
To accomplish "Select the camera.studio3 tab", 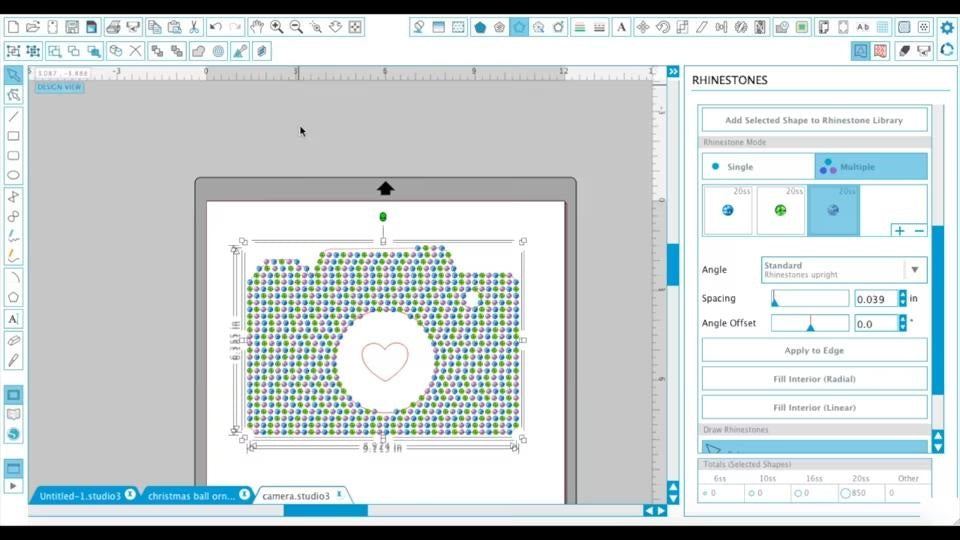I will 296,496.
